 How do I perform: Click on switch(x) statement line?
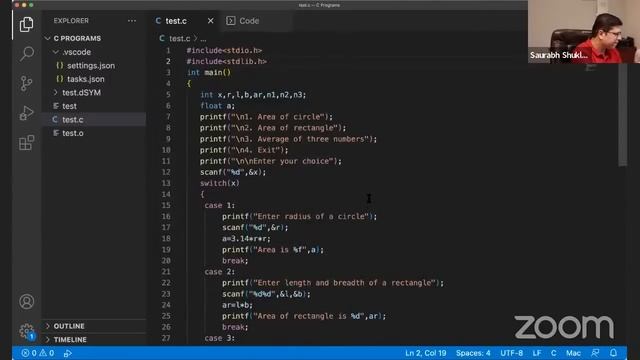pos(220,183)
